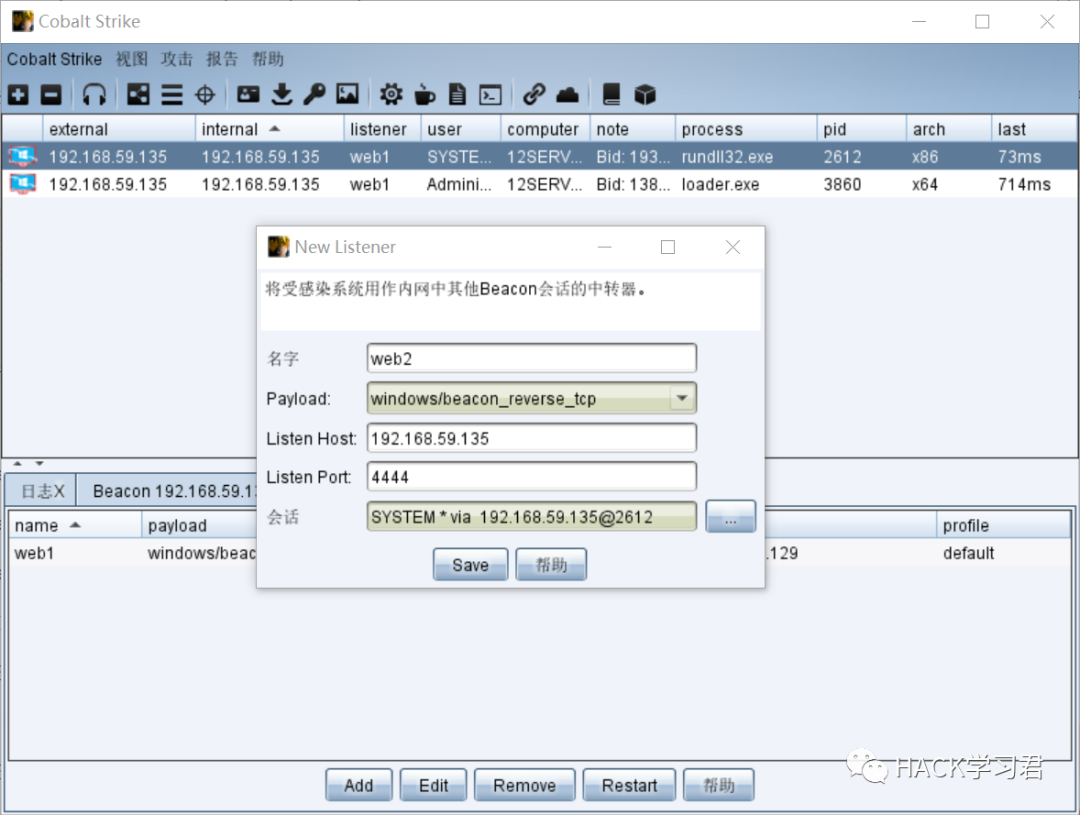Collapse top pane with up split arrow
Image resolution: width=1080 pixels, height=815 pixels.
tap(18, 464)
